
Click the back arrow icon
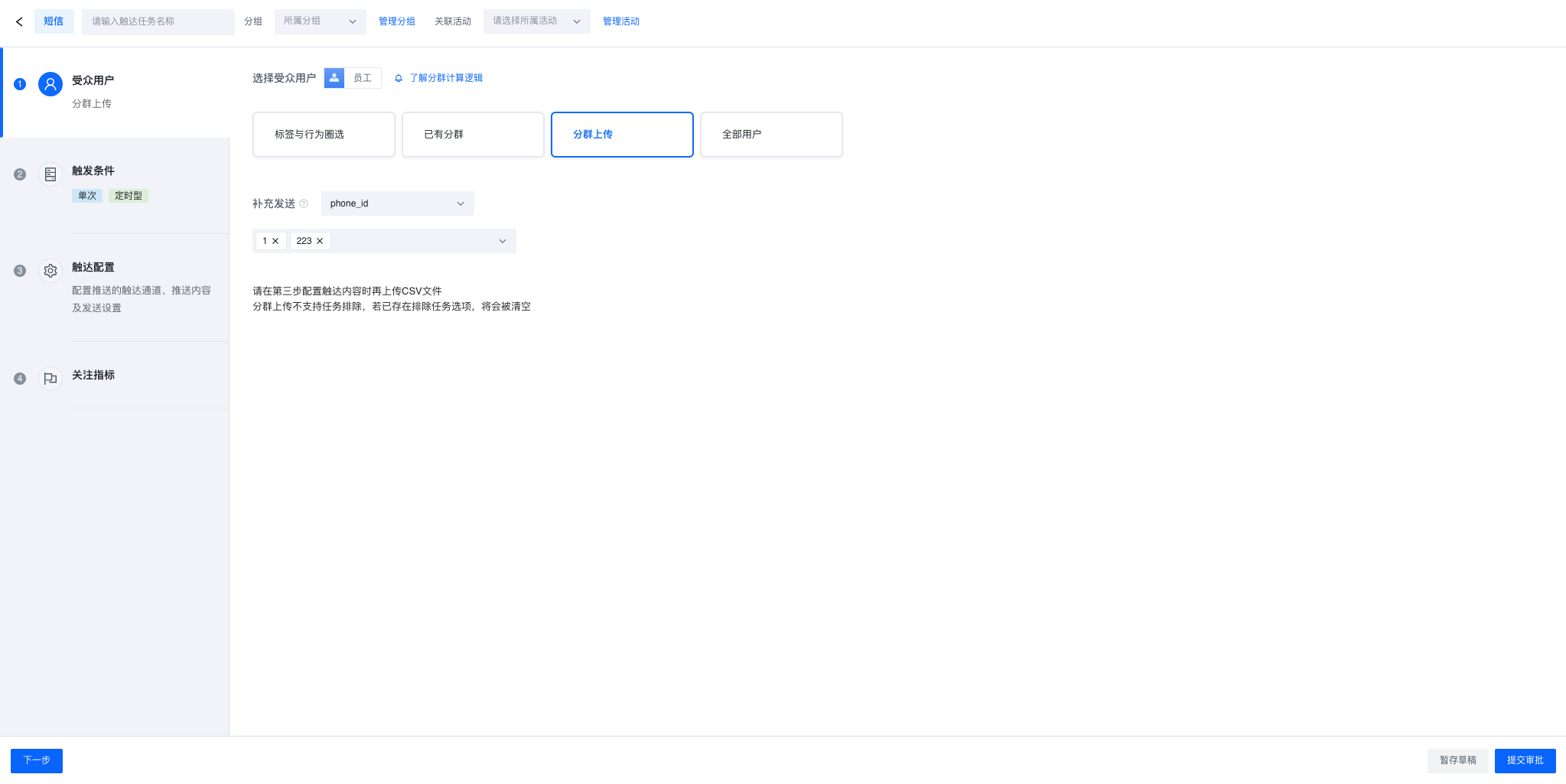[x=19, y=21]
